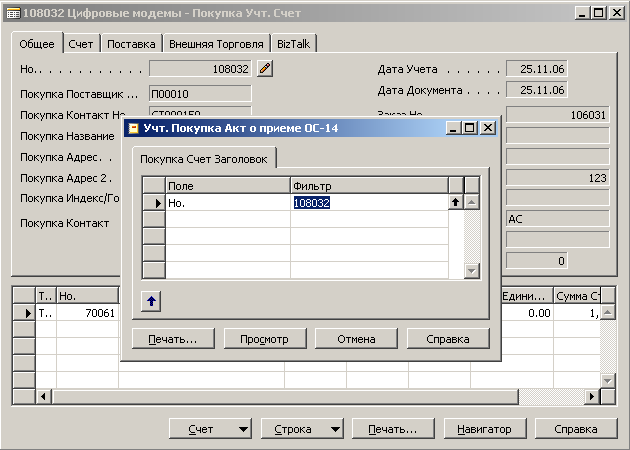Click the Дата Учета field 25.11.06
This screenshot has height=450, width=630.
pyautogui.click(x=536, y=69)
